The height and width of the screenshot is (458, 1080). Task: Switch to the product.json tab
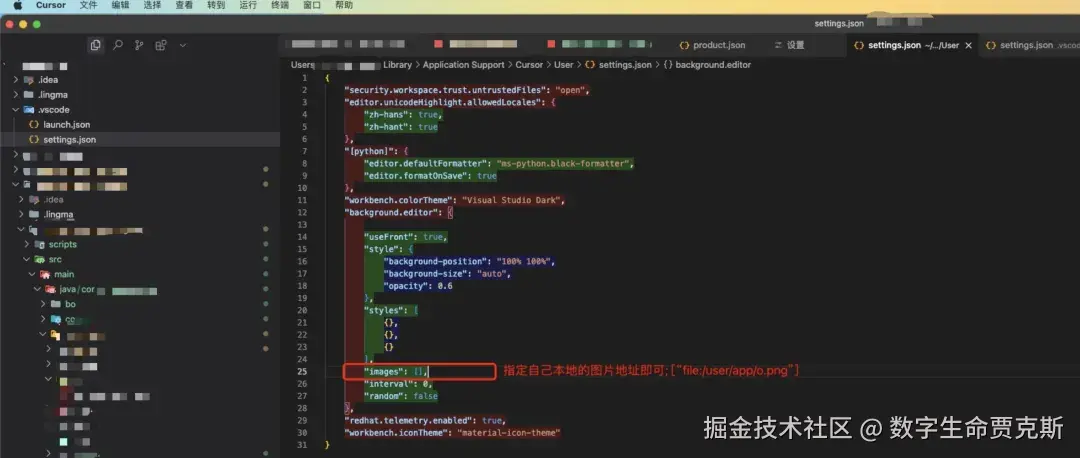point(712,45)
